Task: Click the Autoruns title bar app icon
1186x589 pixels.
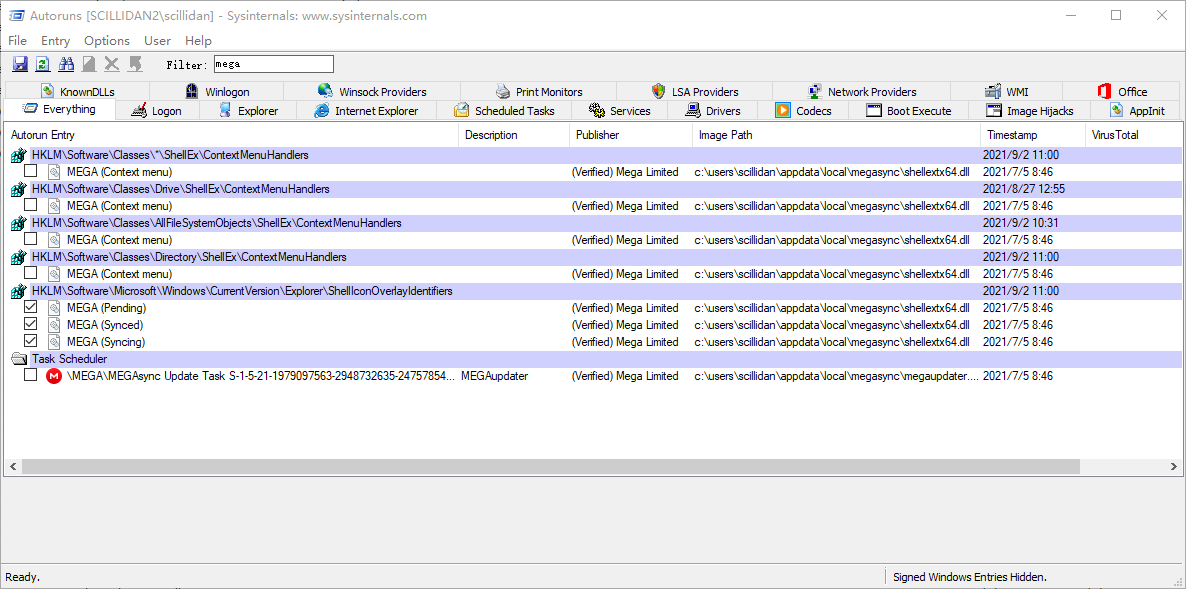Action: click(15, 15)
